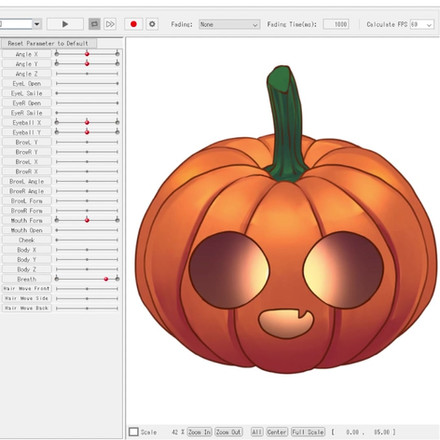The height and width of the screenshot is (440, 440).
Task: Click the pumpkin's green stem
Action: (x=287, y=123)
